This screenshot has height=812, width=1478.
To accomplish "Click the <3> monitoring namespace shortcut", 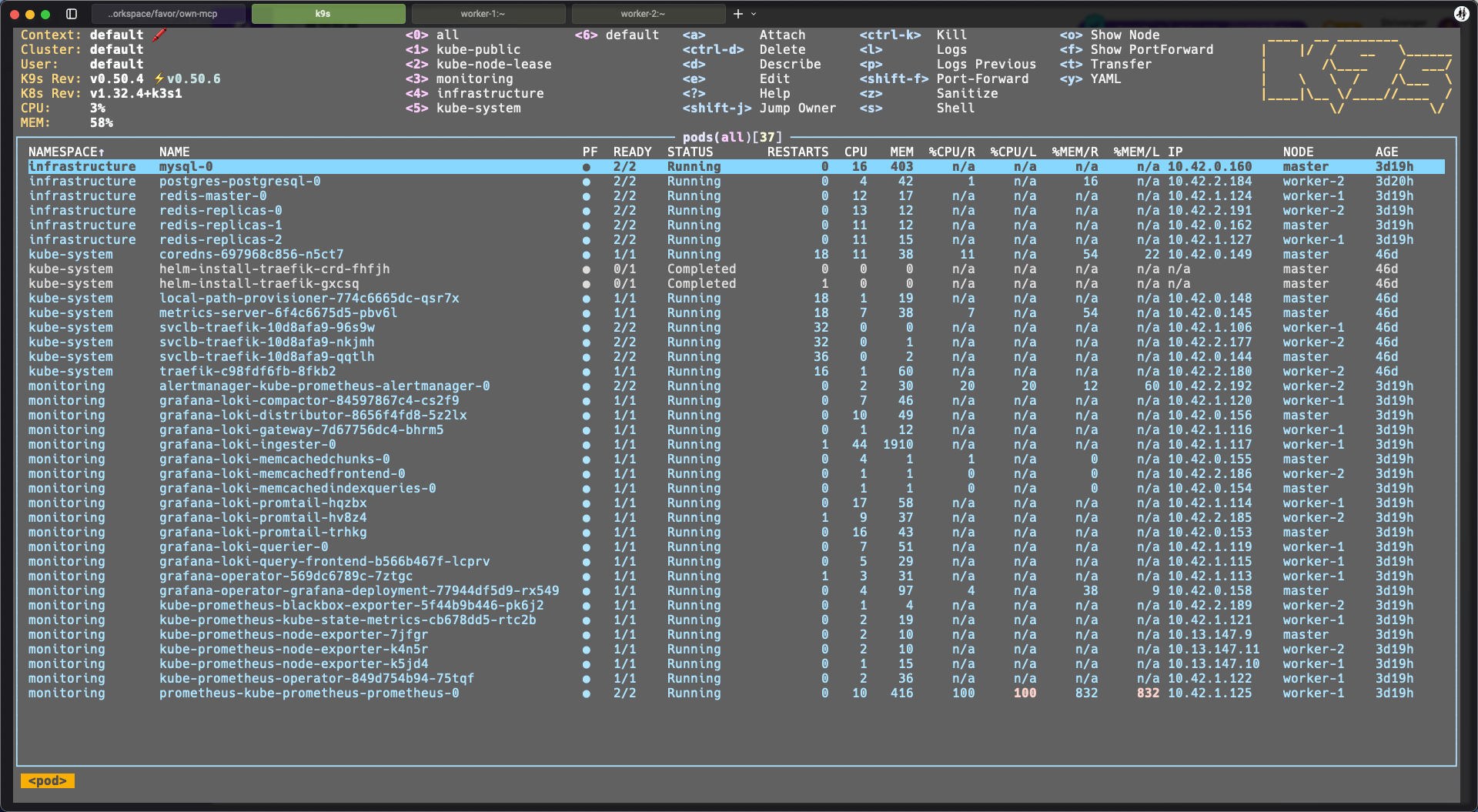I will point(459,79).
